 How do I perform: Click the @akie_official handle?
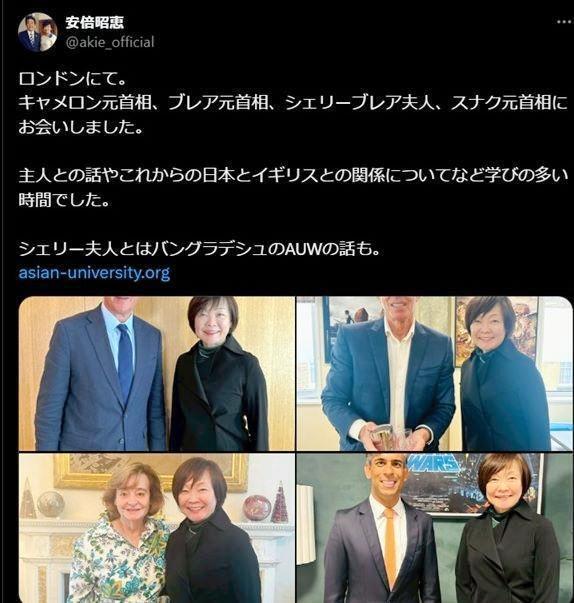[x=110, y=42]
